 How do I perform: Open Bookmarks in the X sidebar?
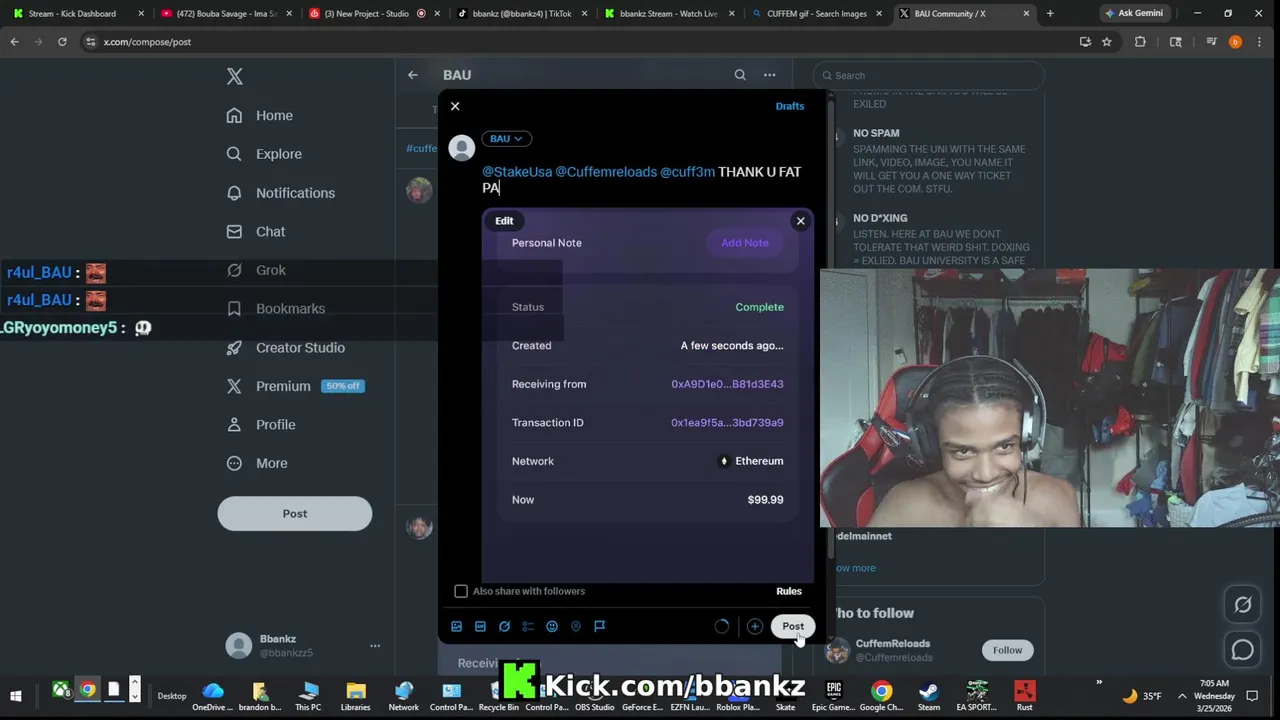275,309
